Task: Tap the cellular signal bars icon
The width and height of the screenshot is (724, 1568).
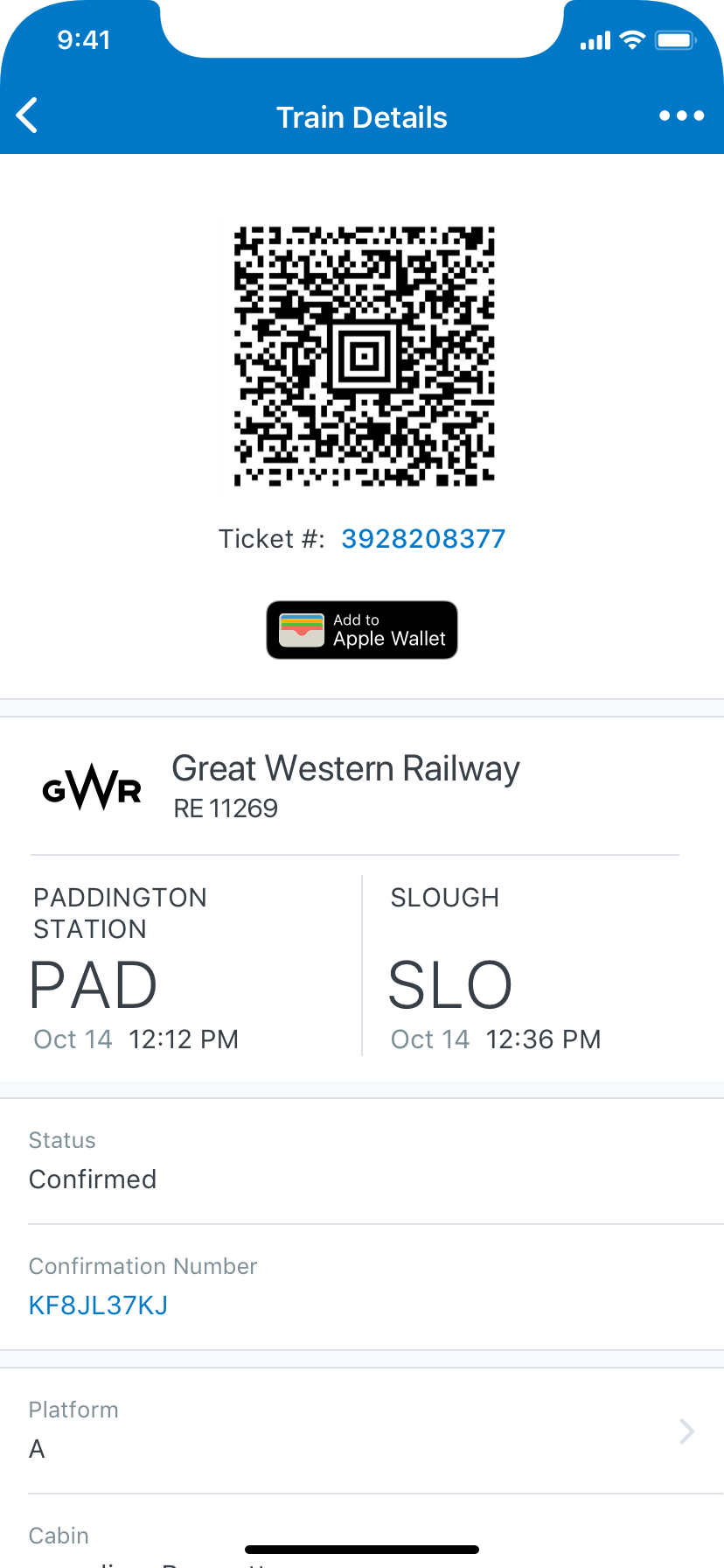Action: 595,41
